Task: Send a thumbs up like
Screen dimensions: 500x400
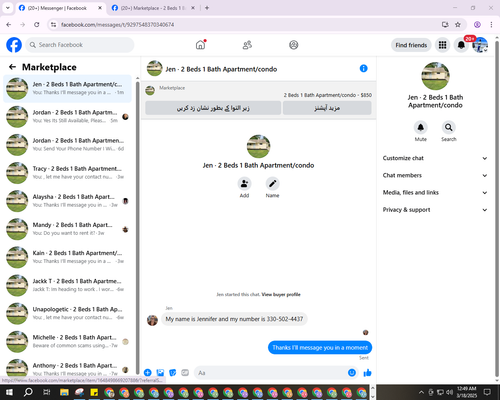Action: point(367,373)
